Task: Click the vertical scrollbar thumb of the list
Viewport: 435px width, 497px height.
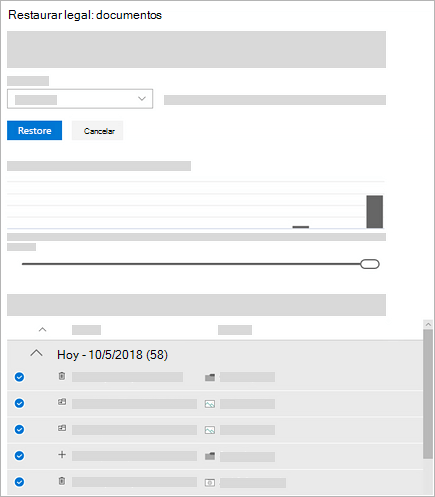Action: (x=428, y=394)
